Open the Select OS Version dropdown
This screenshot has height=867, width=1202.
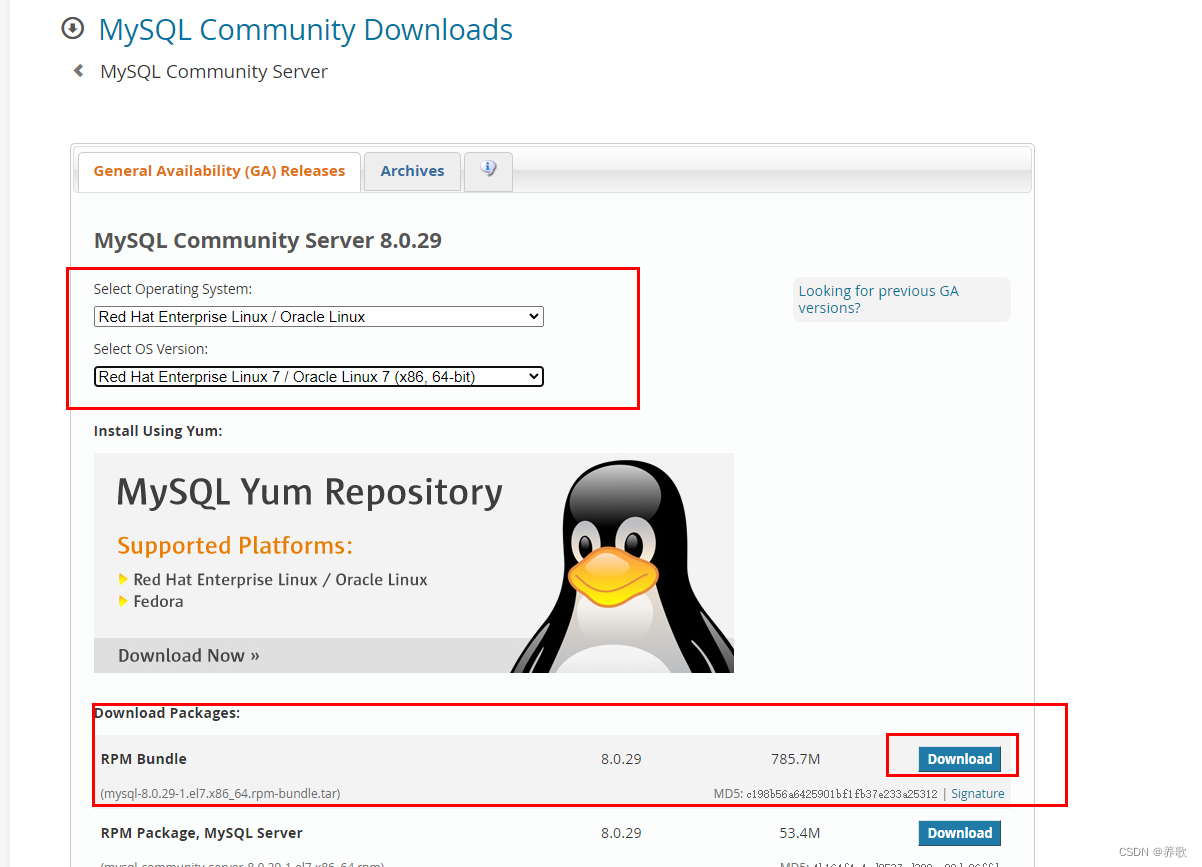pyautogui.click(x=319, y=377)
